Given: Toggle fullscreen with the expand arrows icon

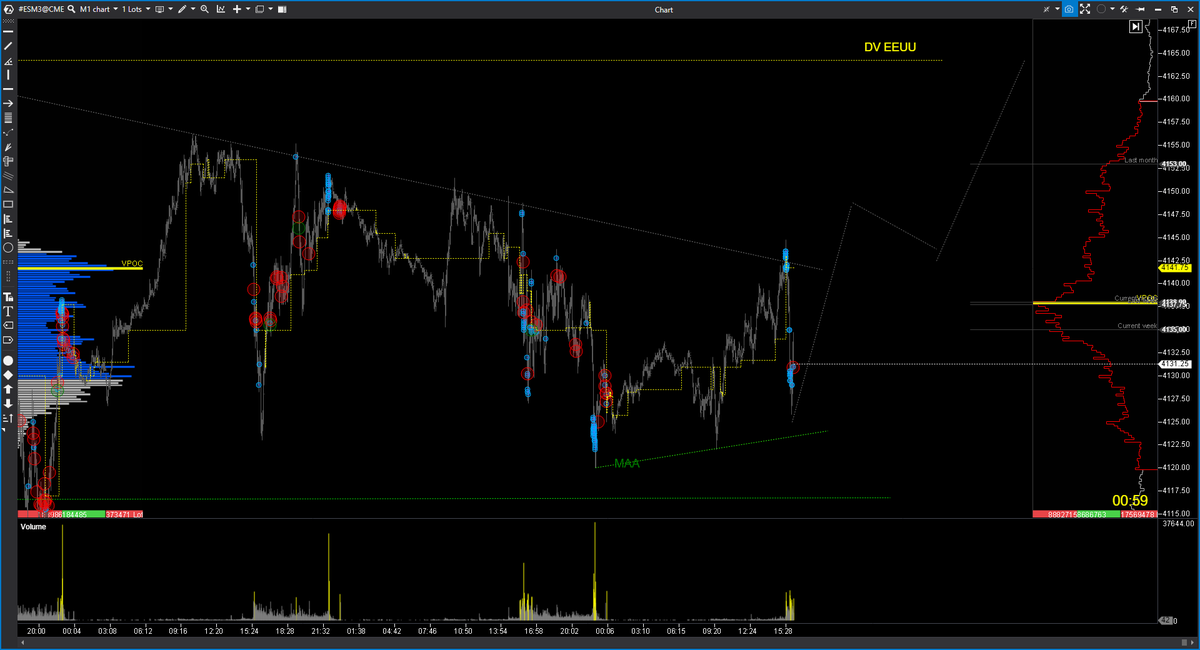Looking at the screenshot, I should click(x=1085, y=9).
